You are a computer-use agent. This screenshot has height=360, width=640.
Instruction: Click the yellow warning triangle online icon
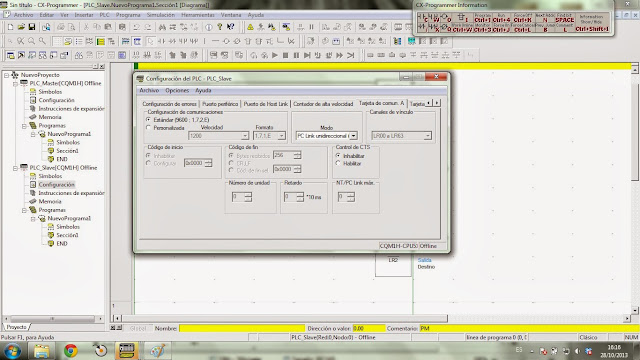250,27
